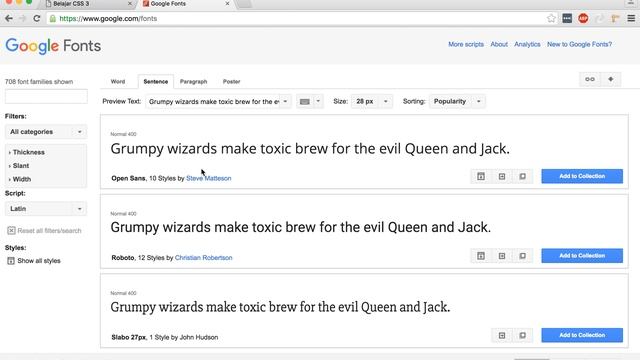The height and width of the screenshot is (360, 640).
Task: Add Roboto to Collection
Action: (x=582, y=256)
